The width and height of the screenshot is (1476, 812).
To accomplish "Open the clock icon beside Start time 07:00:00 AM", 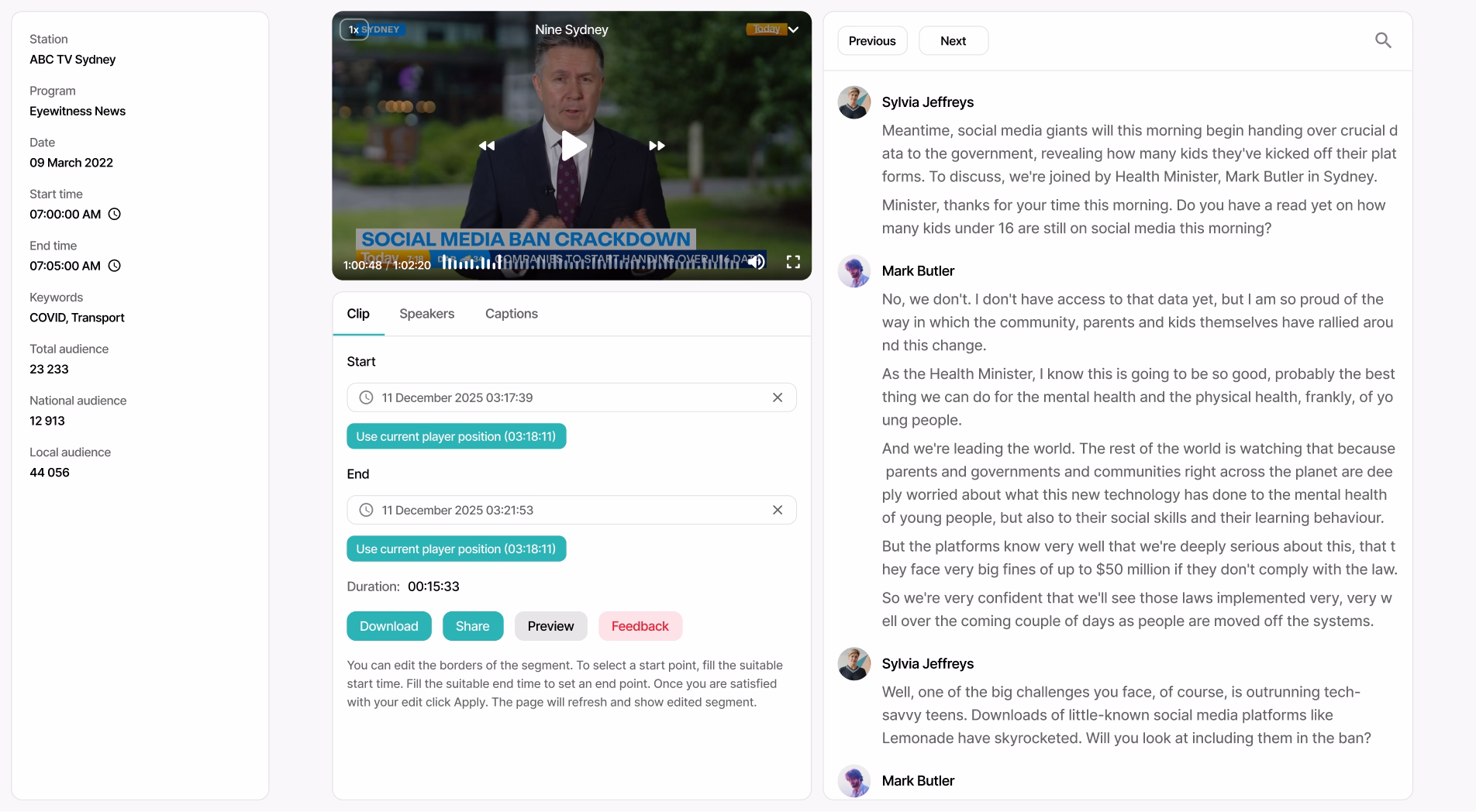I will click(115, 214).
